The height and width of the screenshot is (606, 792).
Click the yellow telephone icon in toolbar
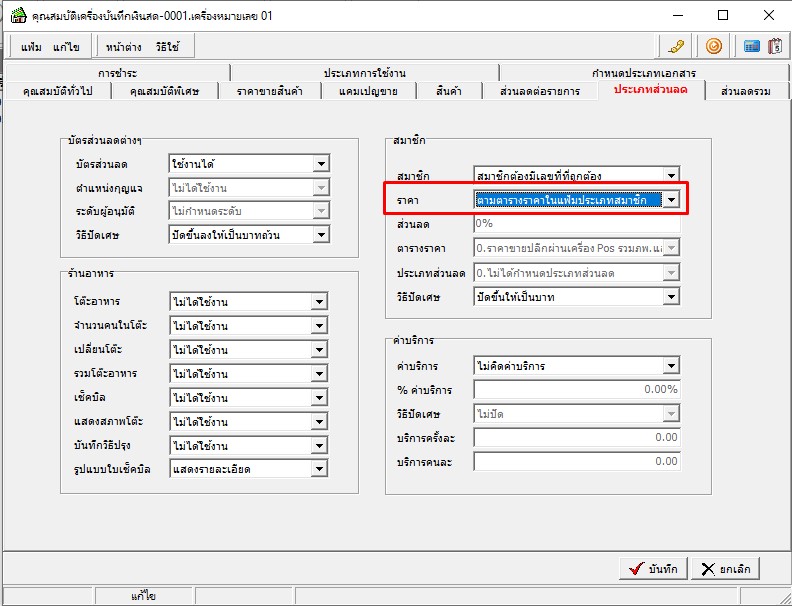coord(677,46)
